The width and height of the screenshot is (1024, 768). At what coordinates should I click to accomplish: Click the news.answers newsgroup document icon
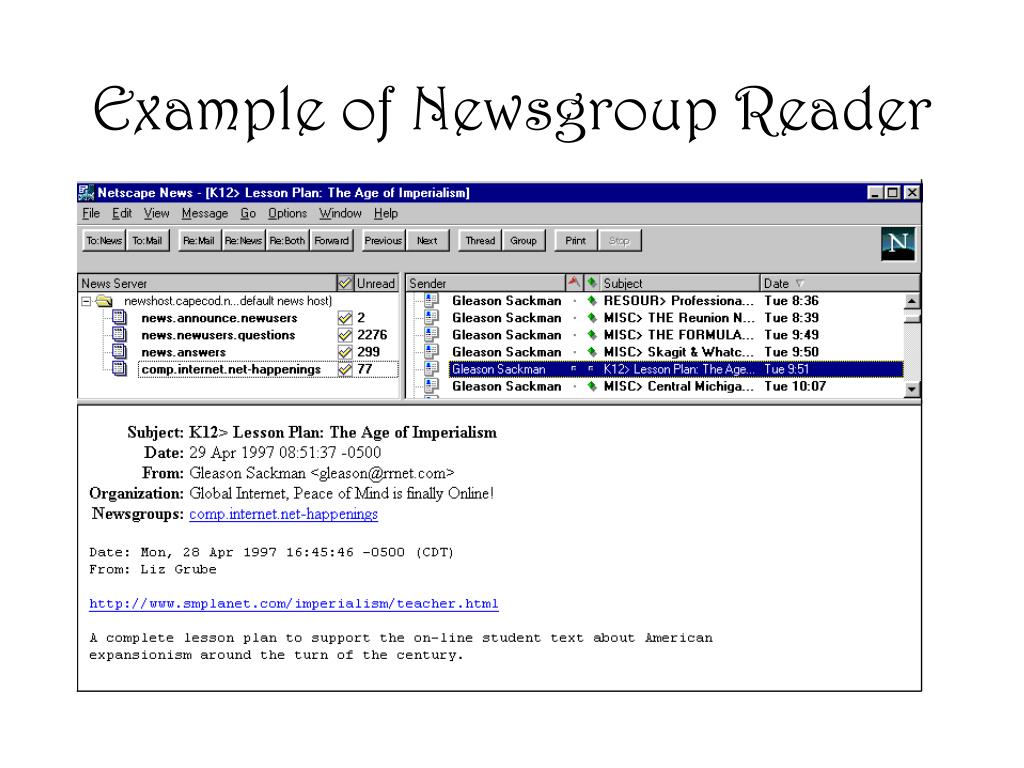pos(119,351)
